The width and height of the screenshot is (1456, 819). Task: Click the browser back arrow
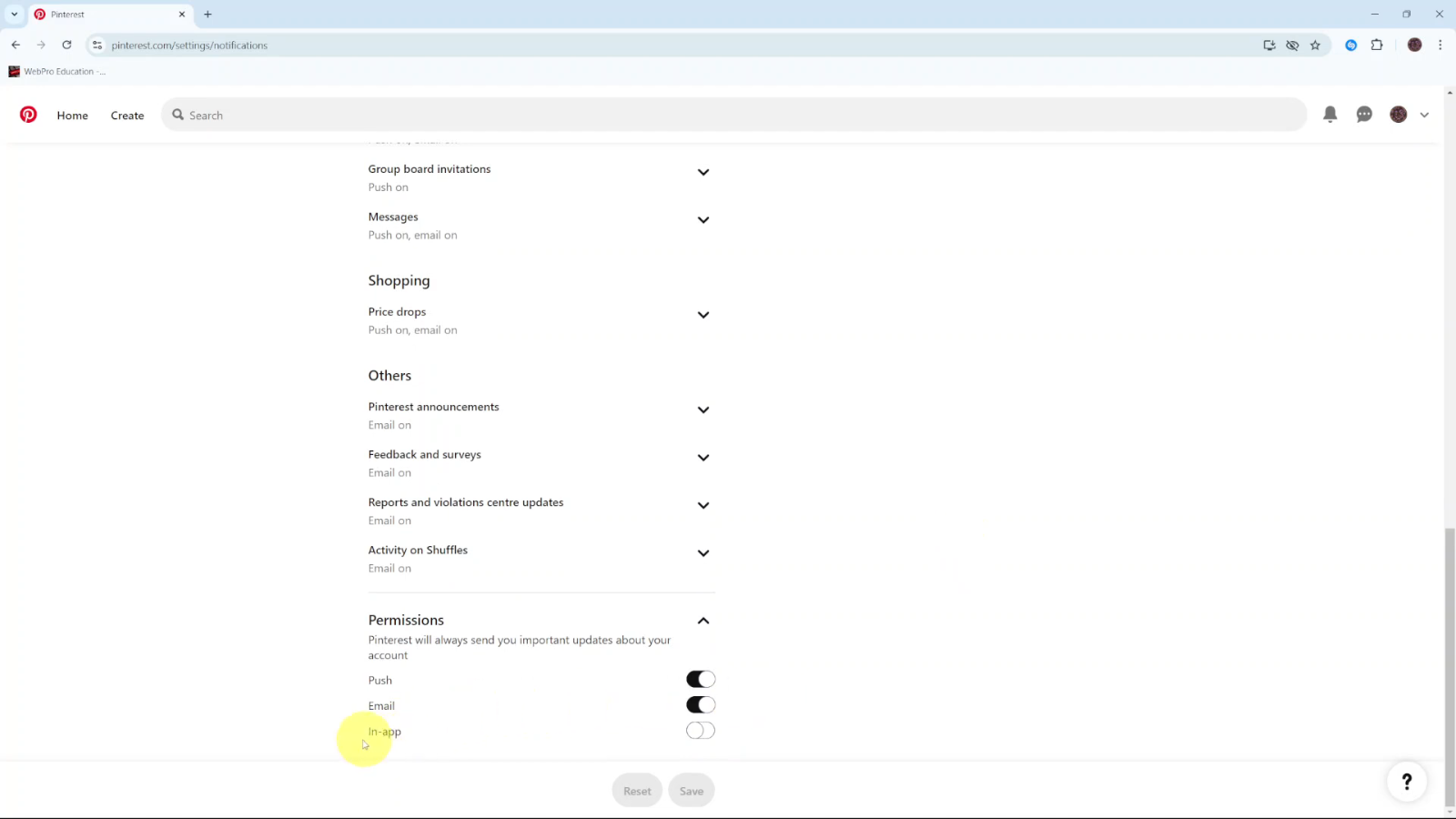[x=15, y=45]
